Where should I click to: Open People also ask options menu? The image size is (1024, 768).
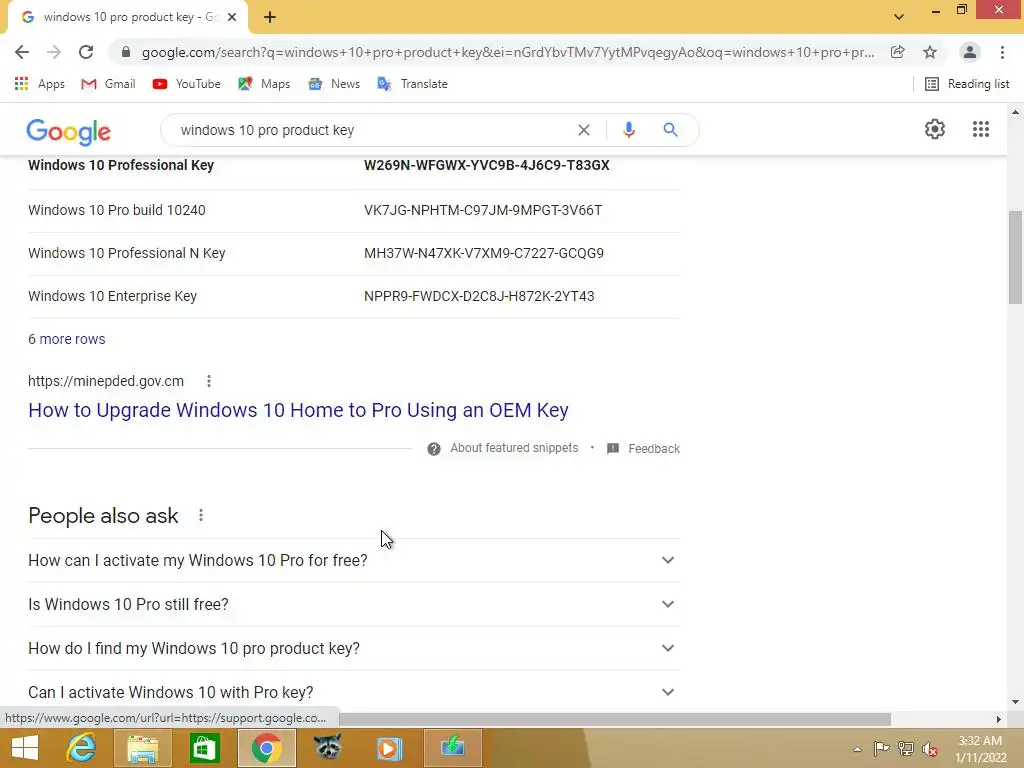coord(201,515)
